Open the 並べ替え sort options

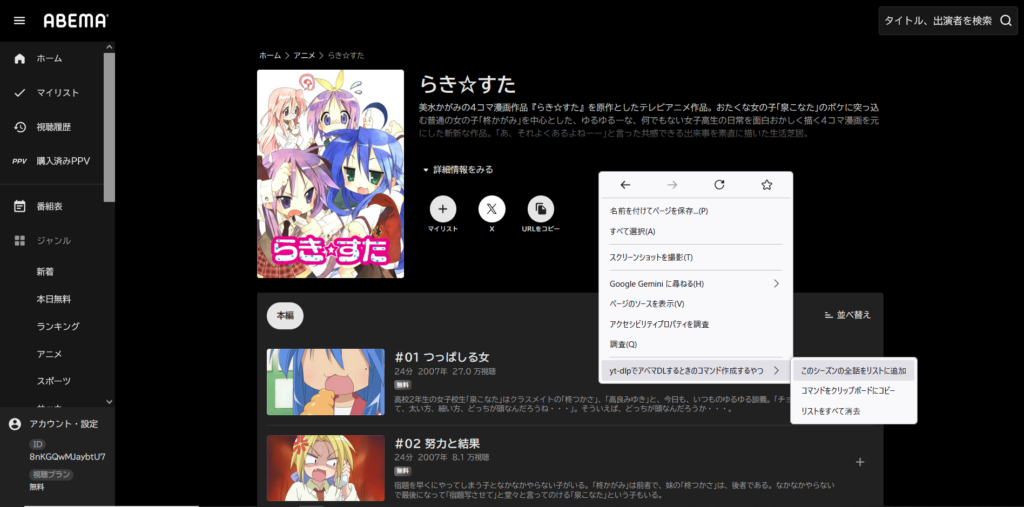pyautogui.click(x=847, y=315)
